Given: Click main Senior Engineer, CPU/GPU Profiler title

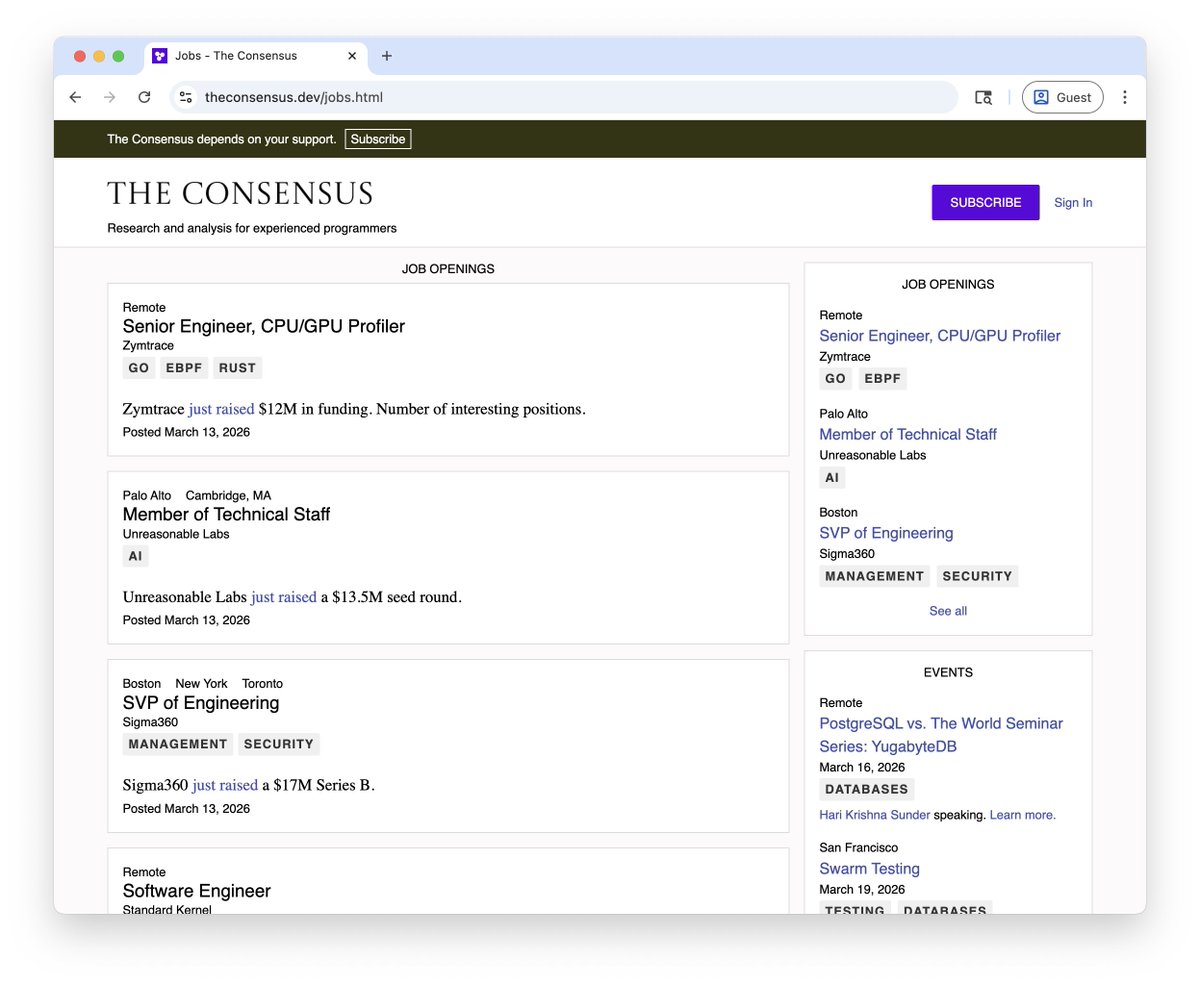Looking at the screenshot, I should (x=264, y=326).
